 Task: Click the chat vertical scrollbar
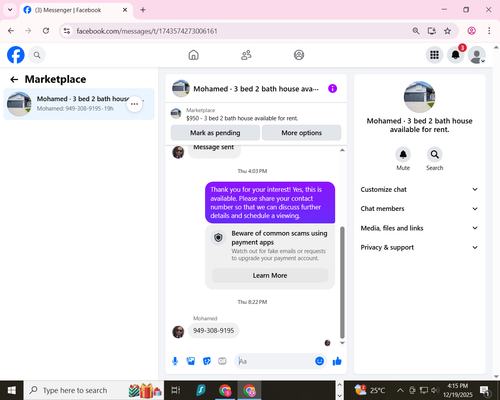coord(342,282)
